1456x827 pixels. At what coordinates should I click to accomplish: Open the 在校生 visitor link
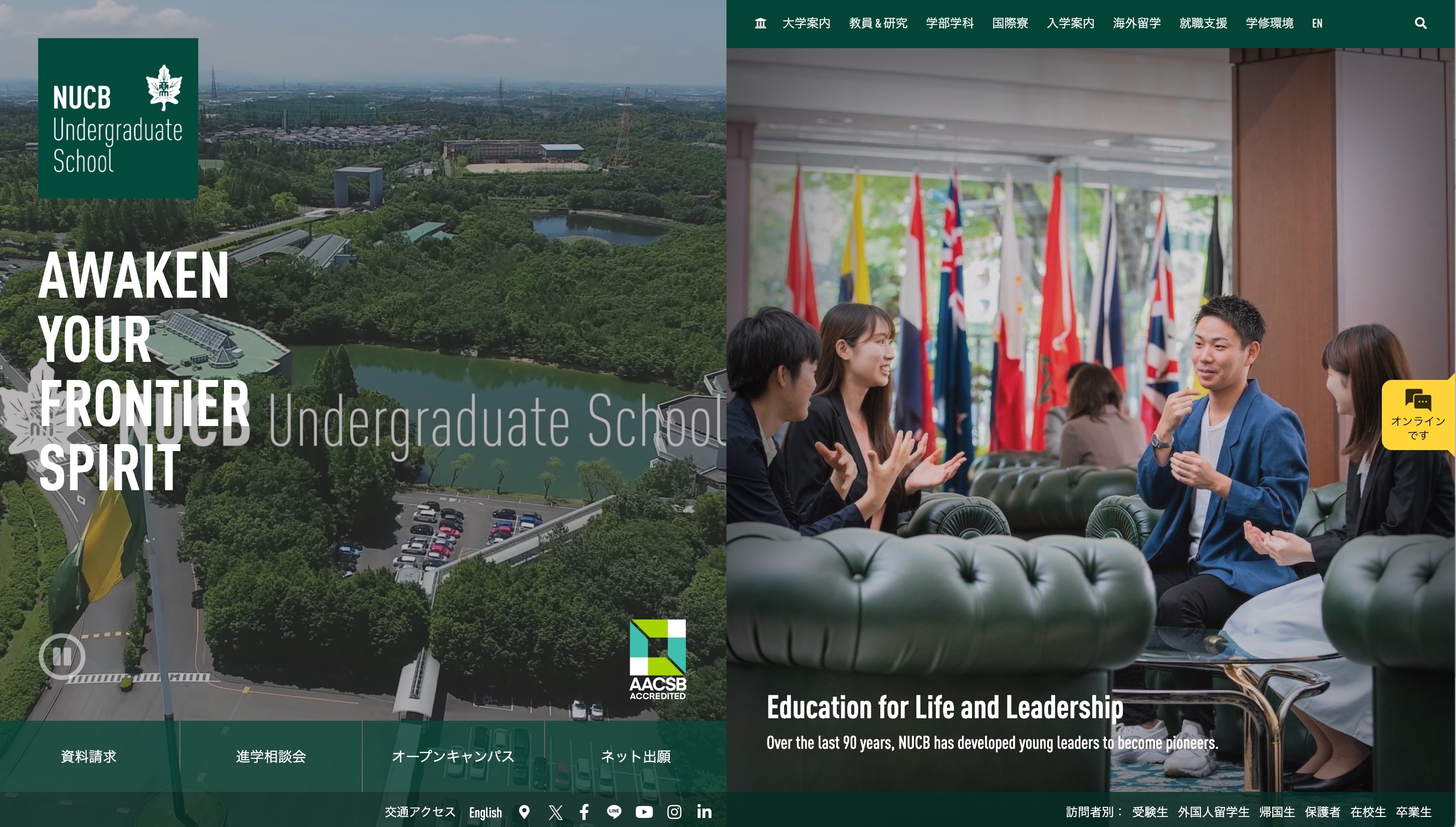pyautogui.click(x=1368, y=812)
